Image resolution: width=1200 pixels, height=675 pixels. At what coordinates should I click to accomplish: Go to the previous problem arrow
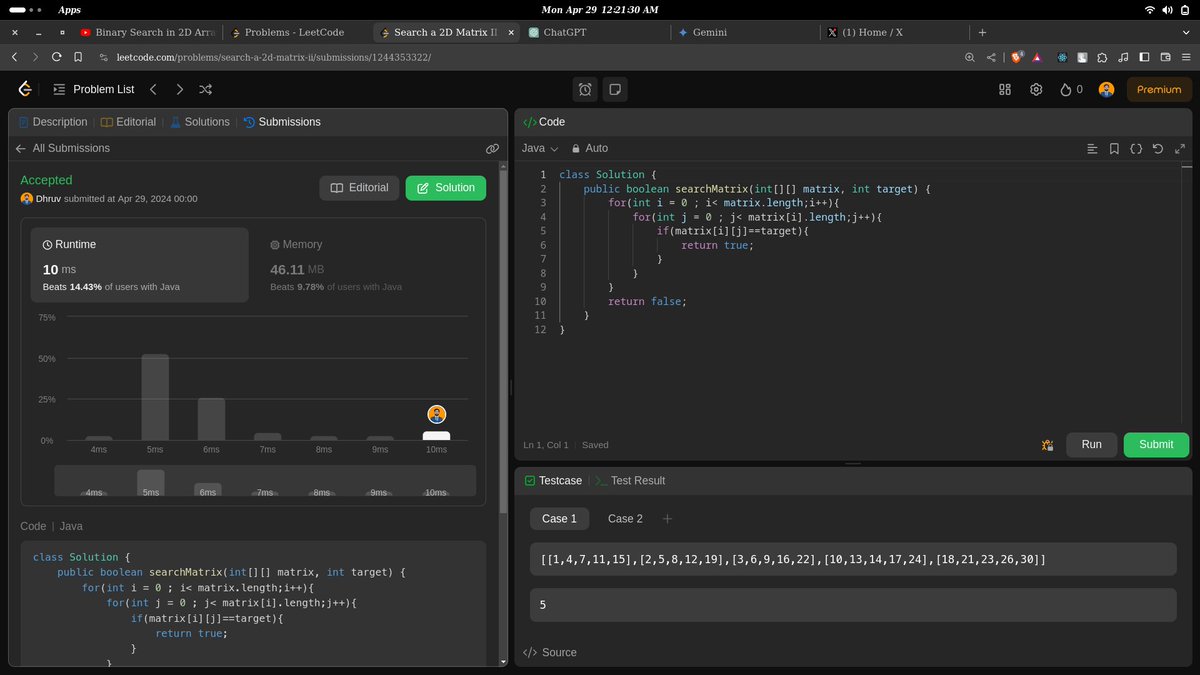[153, 89]
